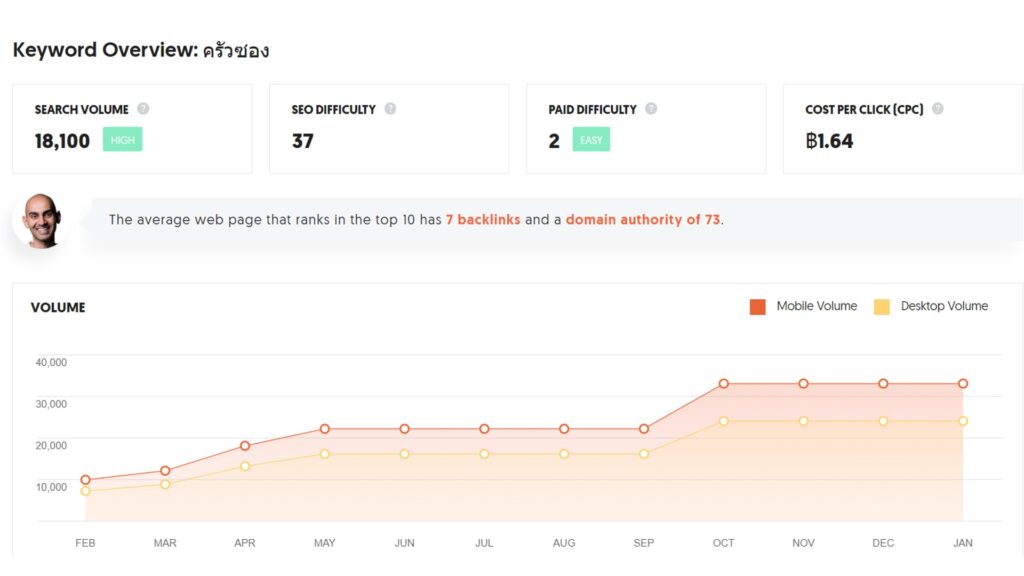Toggle the Desktop Volume legend label
The height and width of the screenshot is (576, 1024).
[x=944, y=306]
